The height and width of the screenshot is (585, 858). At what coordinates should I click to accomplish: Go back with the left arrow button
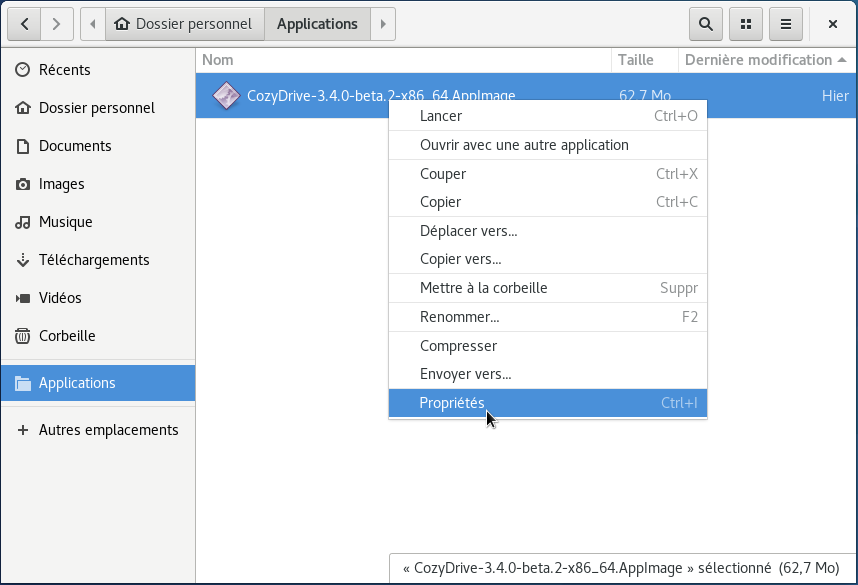click(x=24, y=24)
